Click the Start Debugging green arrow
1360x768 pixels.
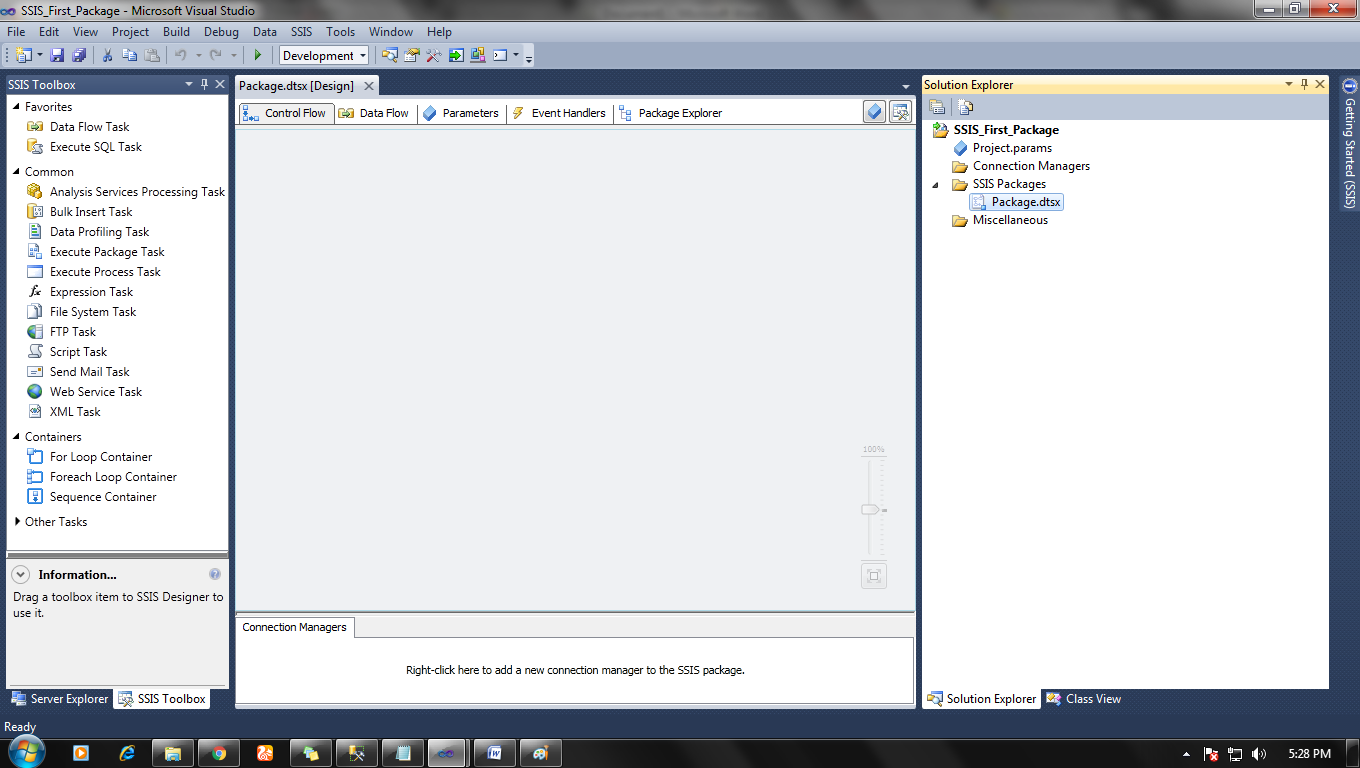pyautogui.click(x=258, y=55)
